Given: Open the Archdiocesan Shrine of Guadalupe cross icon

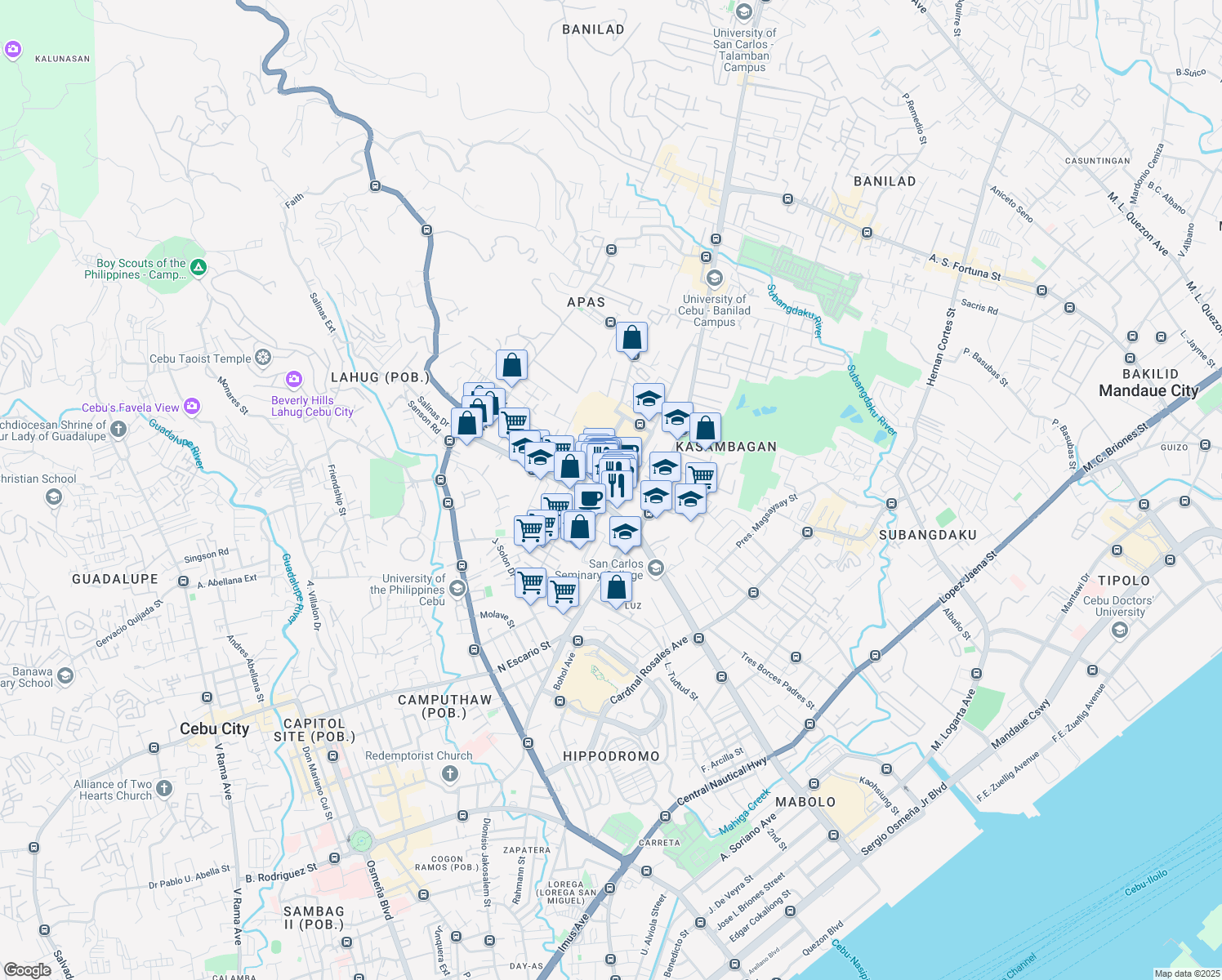Looking at the screenshot, I should coord(118,429).
